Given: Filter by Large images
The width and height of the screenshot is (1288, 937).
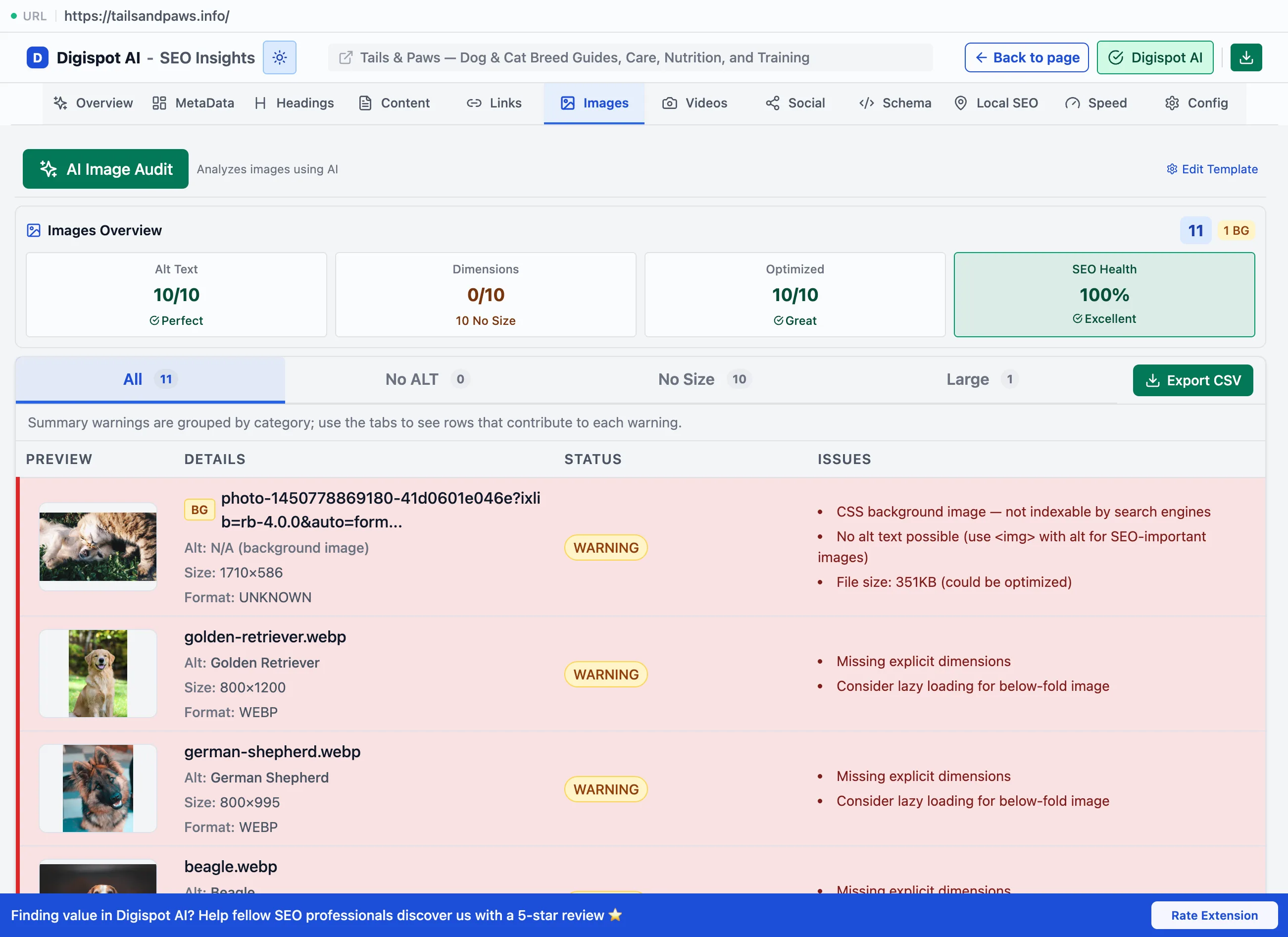Looking at the screenshot, I should [982, 379].
